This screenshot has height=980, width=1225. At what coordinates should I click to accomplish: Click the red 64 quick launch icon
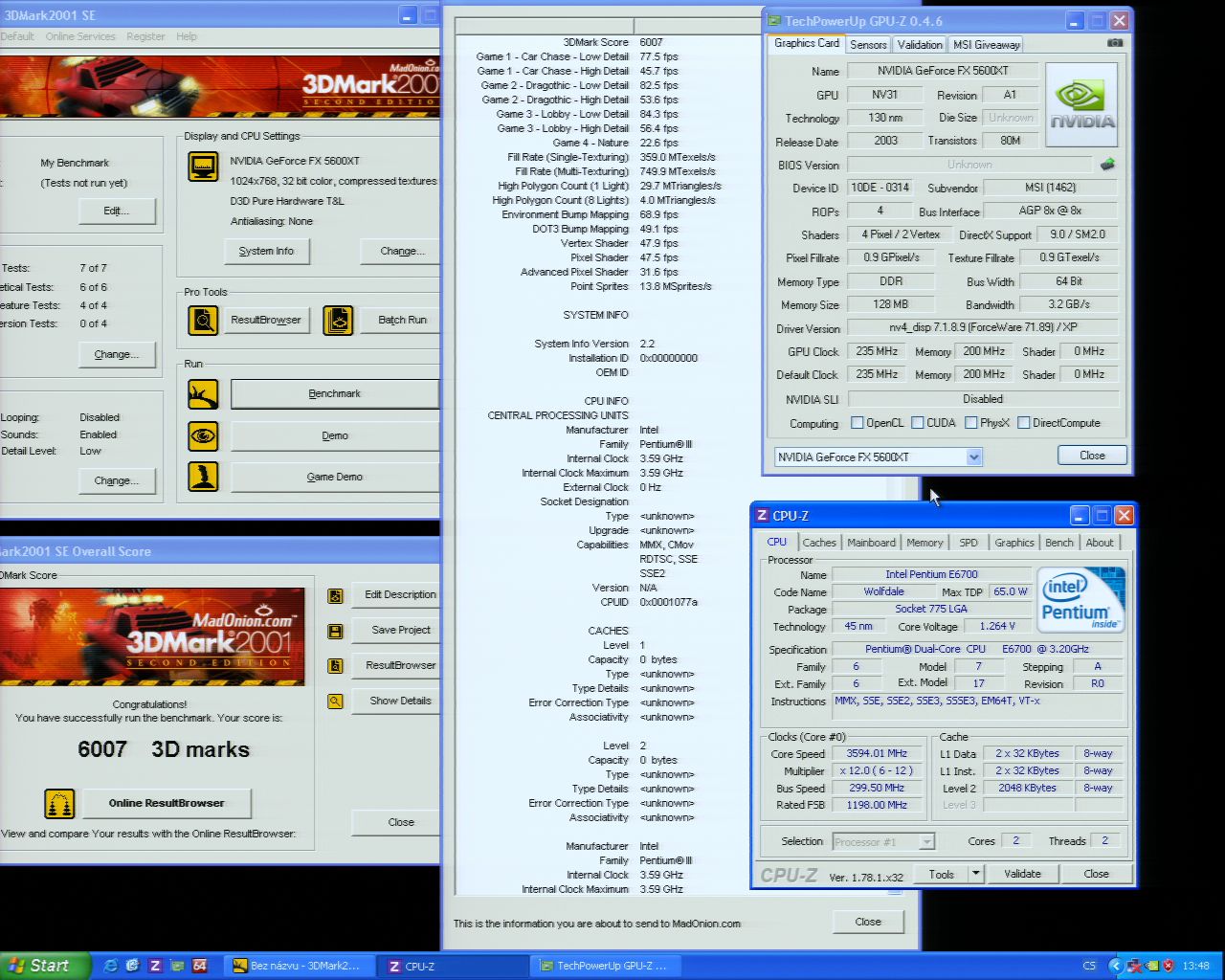pyautogui.click(x=199, y=966)
